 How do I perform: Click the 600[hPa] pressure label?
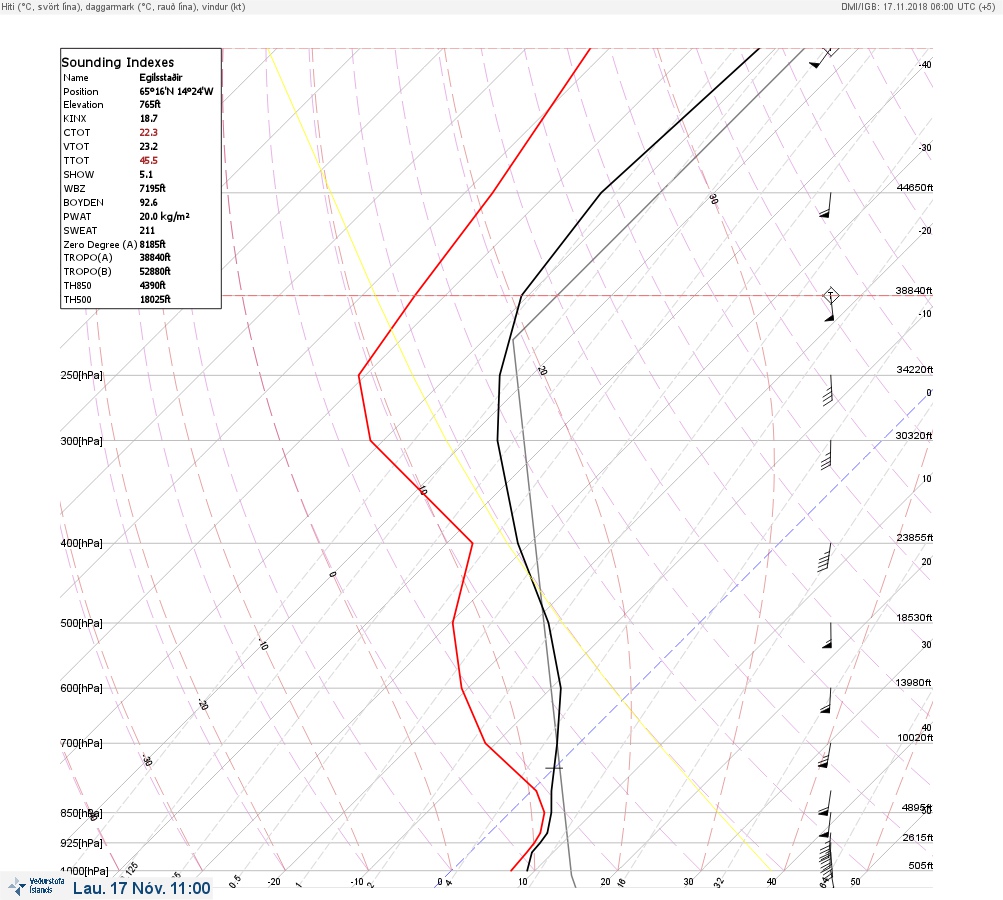pos(81,688)
